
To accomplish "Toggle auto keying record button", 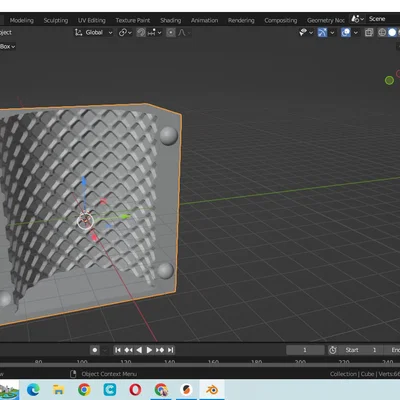I will (x=95, y=350).
